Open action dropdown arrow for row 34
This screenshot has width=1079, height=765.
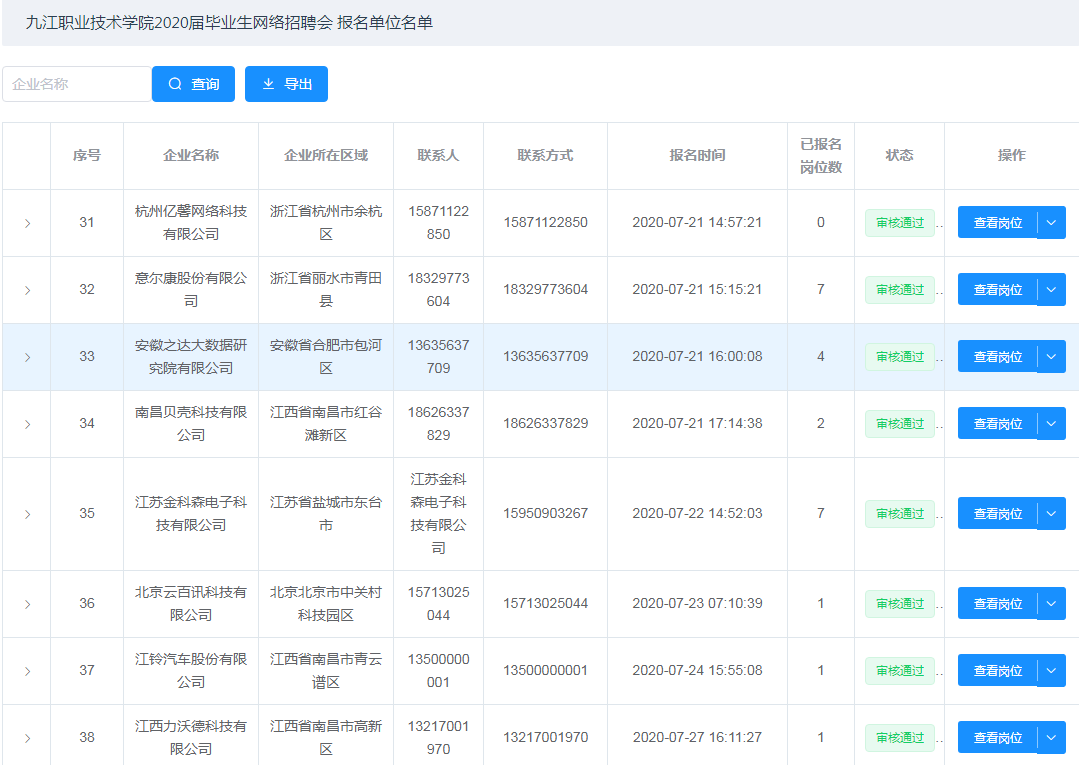click(x=1051, y=423)
